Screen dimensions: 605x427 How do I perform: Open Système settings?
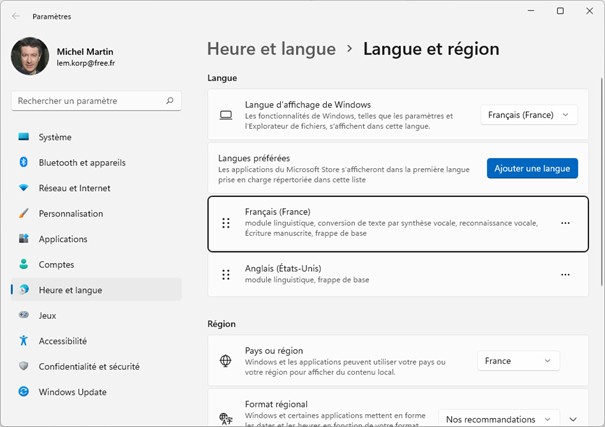point(96,137)
